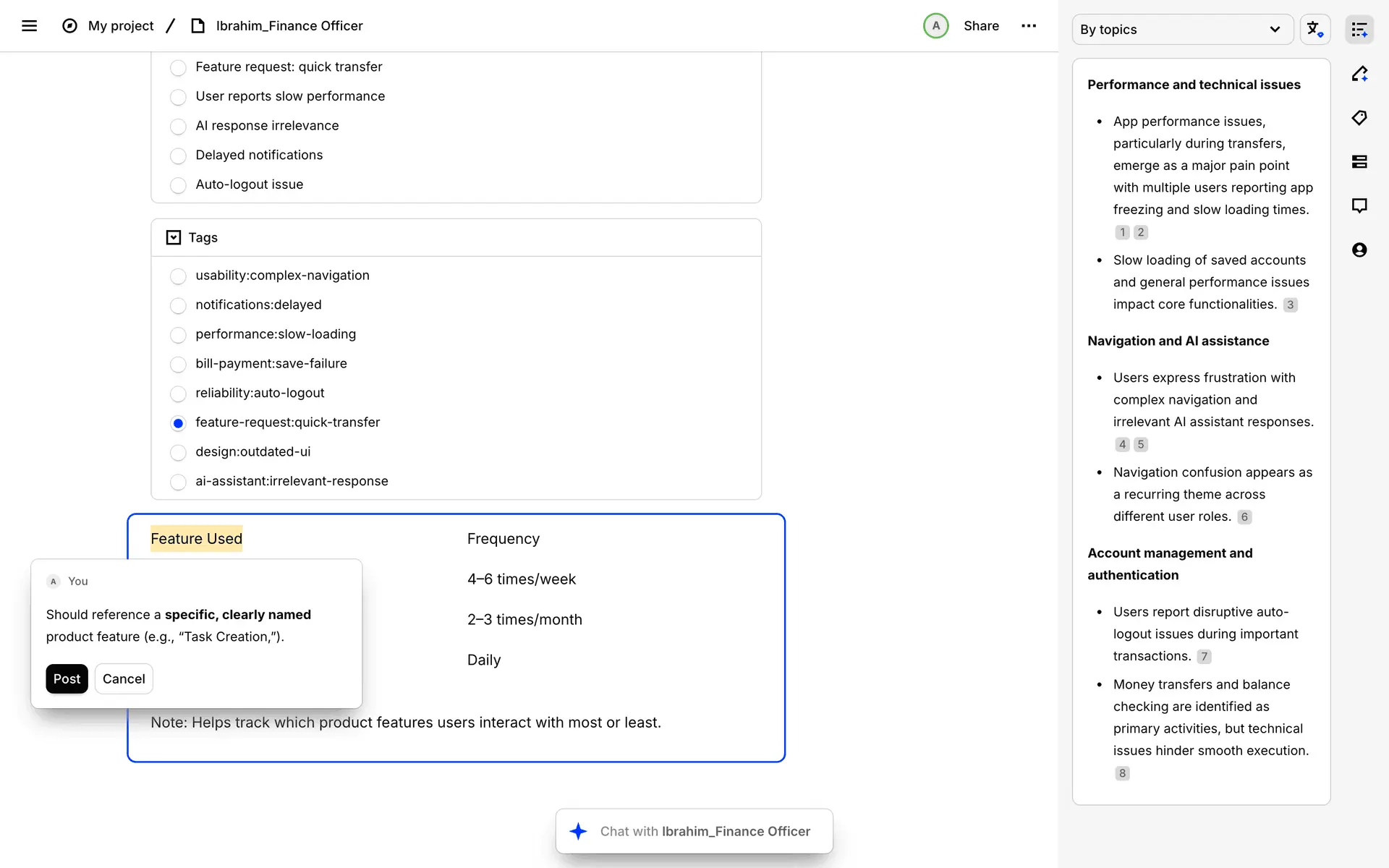The height and width of the screenshot is (868, 1389).
Task: Open the By topics dropdown
Action: coord(1182,30)
